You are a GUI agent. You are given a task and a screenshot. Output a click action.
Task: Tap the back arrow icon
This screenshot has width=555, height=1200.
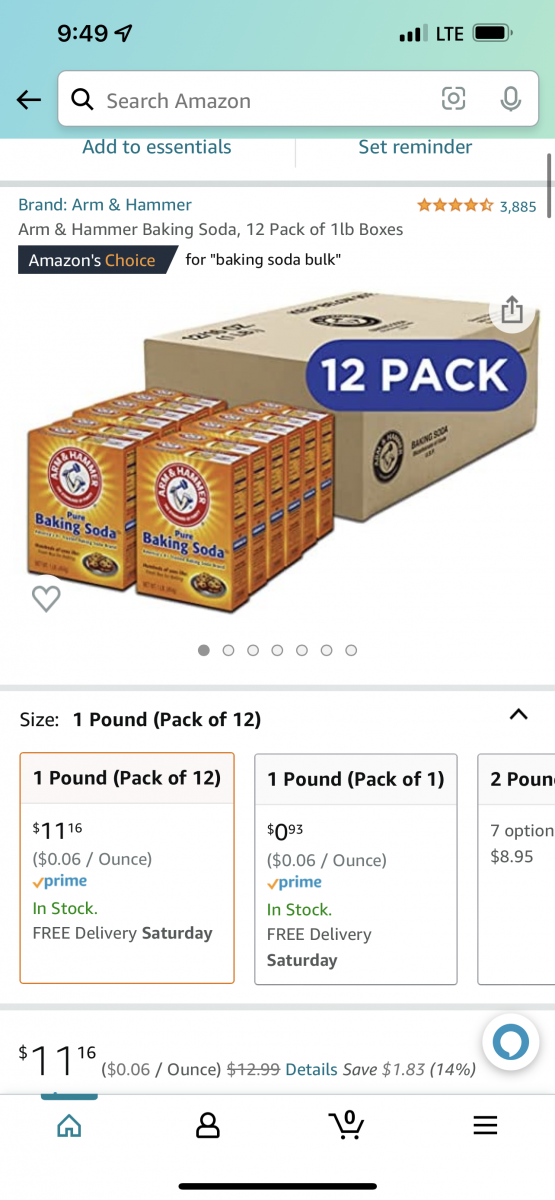click(29, 100)
